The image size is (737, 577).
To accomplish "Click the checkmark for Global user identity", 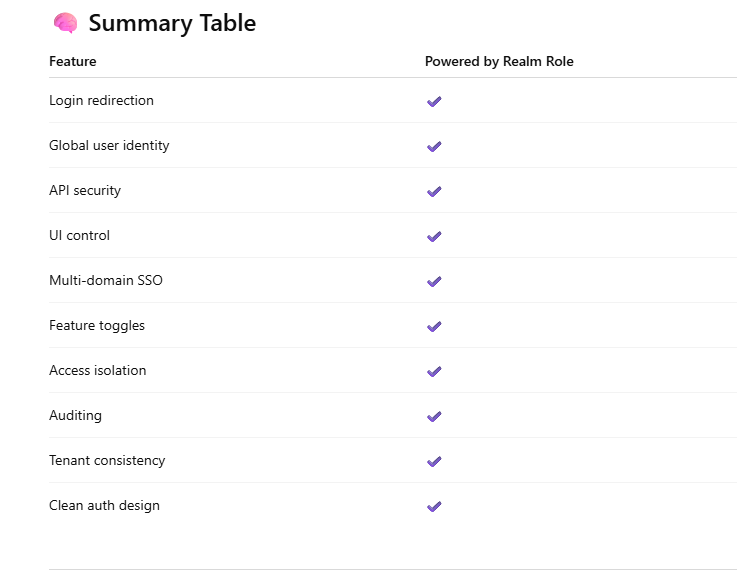I will [434, 147].
